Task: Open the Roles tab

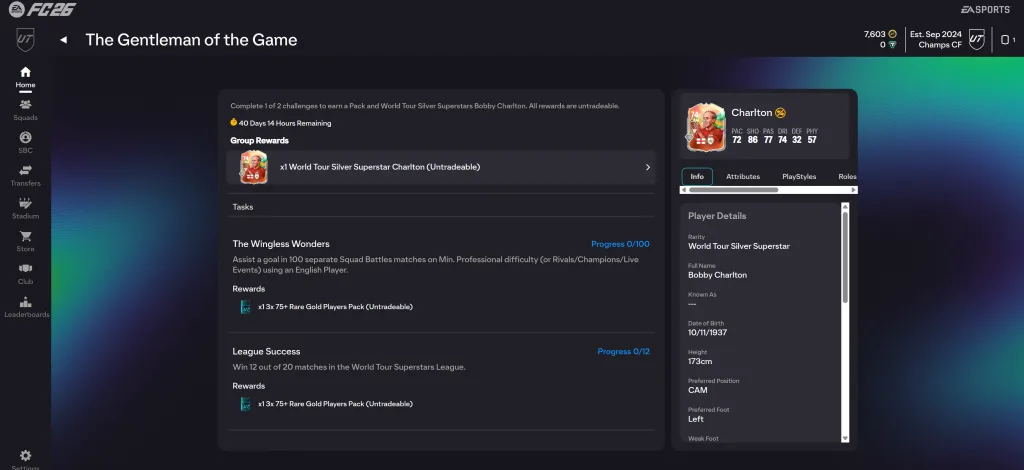Action: [847, 176]
